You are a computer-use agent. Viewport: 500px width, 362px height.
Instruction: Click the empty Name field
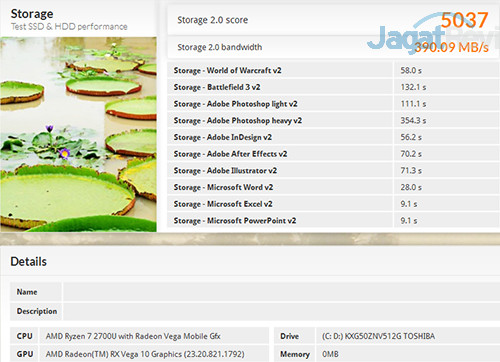tap(282, 292)
